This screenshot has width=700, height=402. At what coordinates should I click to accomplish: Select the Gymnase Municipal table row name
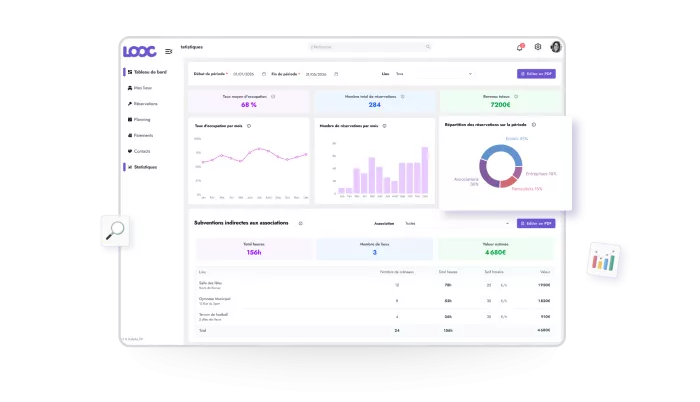click(x=215, y=299)
